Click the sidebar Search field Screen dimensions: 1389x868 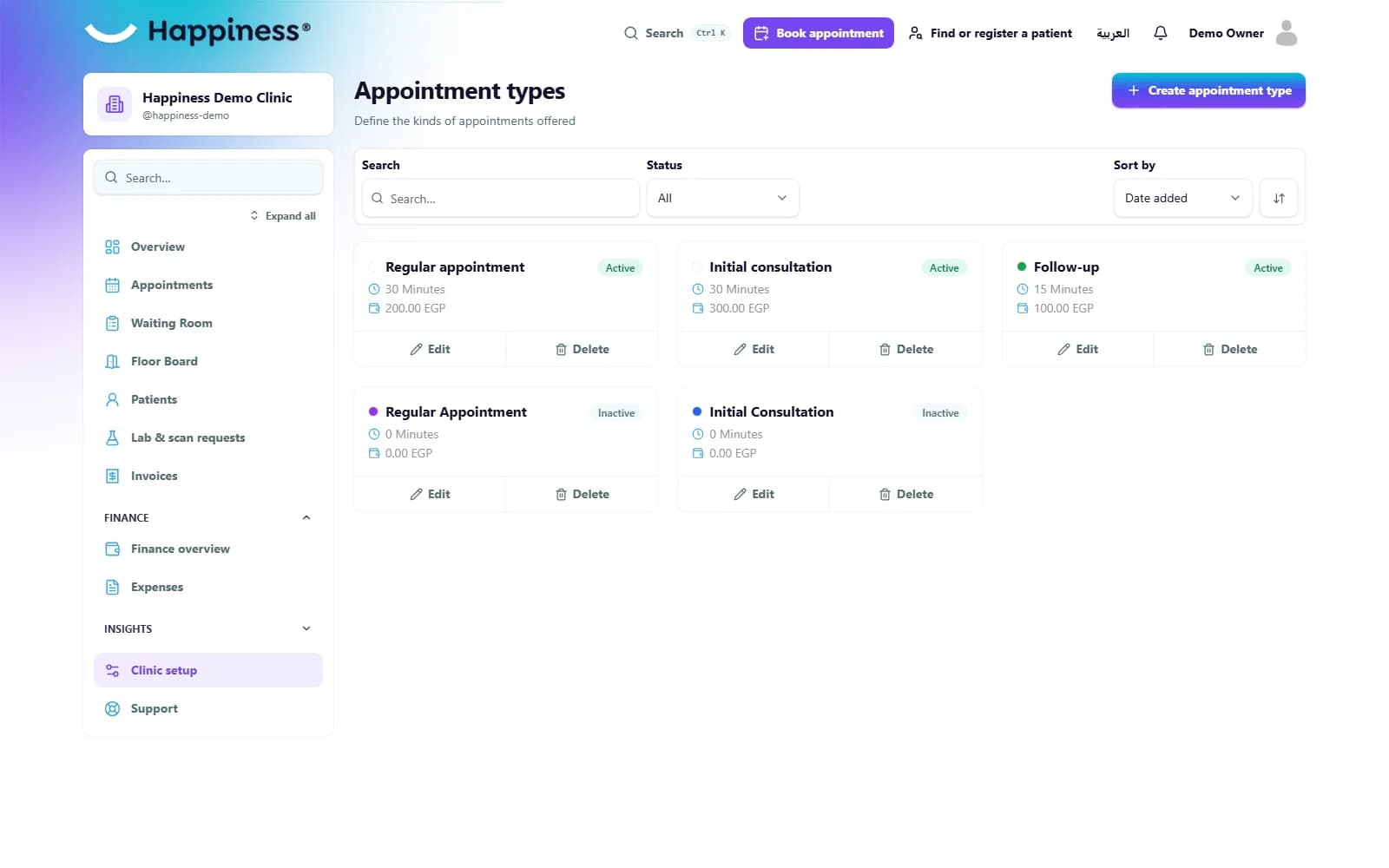[x=208, y=177]
